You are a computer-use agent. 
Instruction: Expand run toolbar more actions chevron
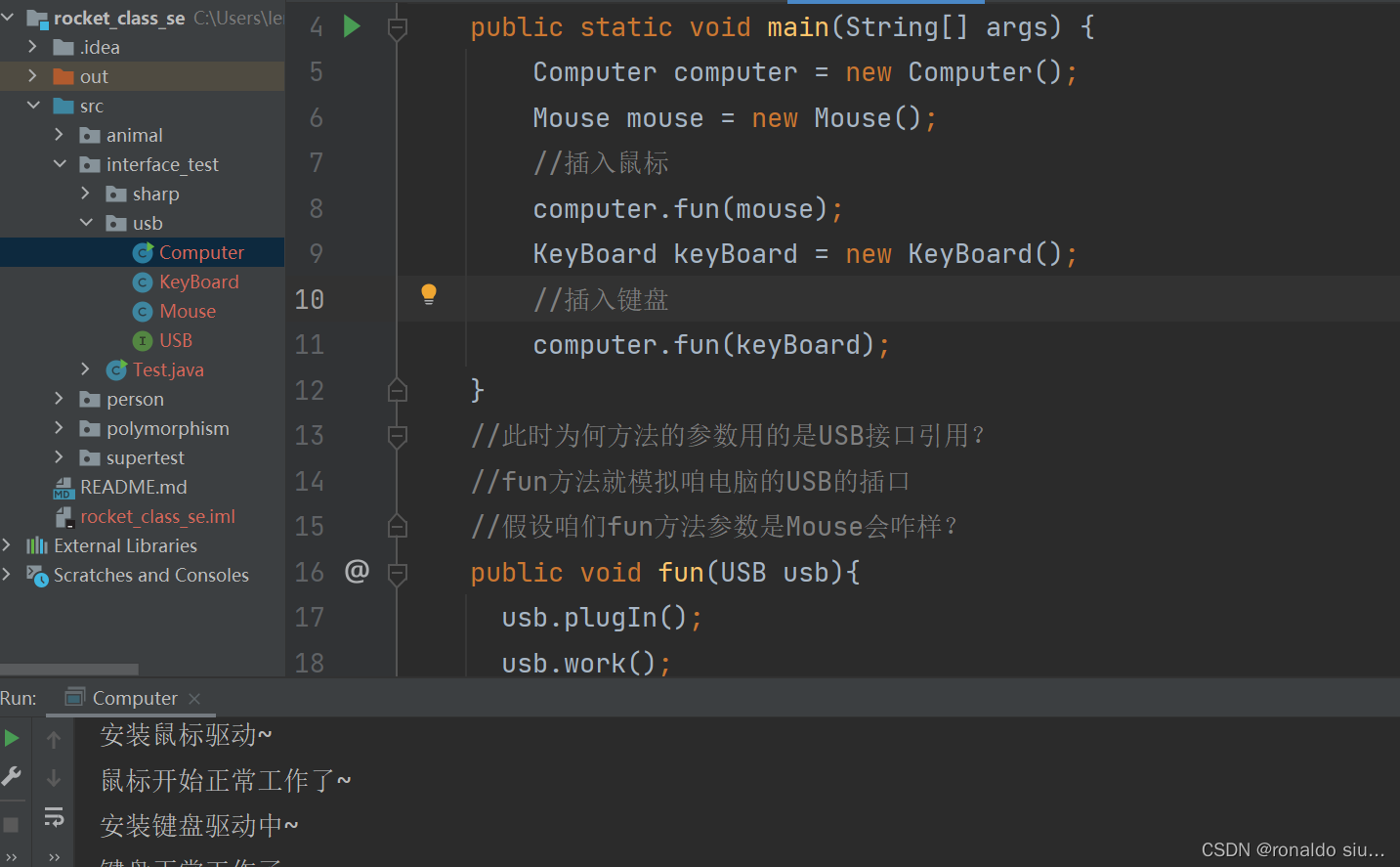coord(54,857)
